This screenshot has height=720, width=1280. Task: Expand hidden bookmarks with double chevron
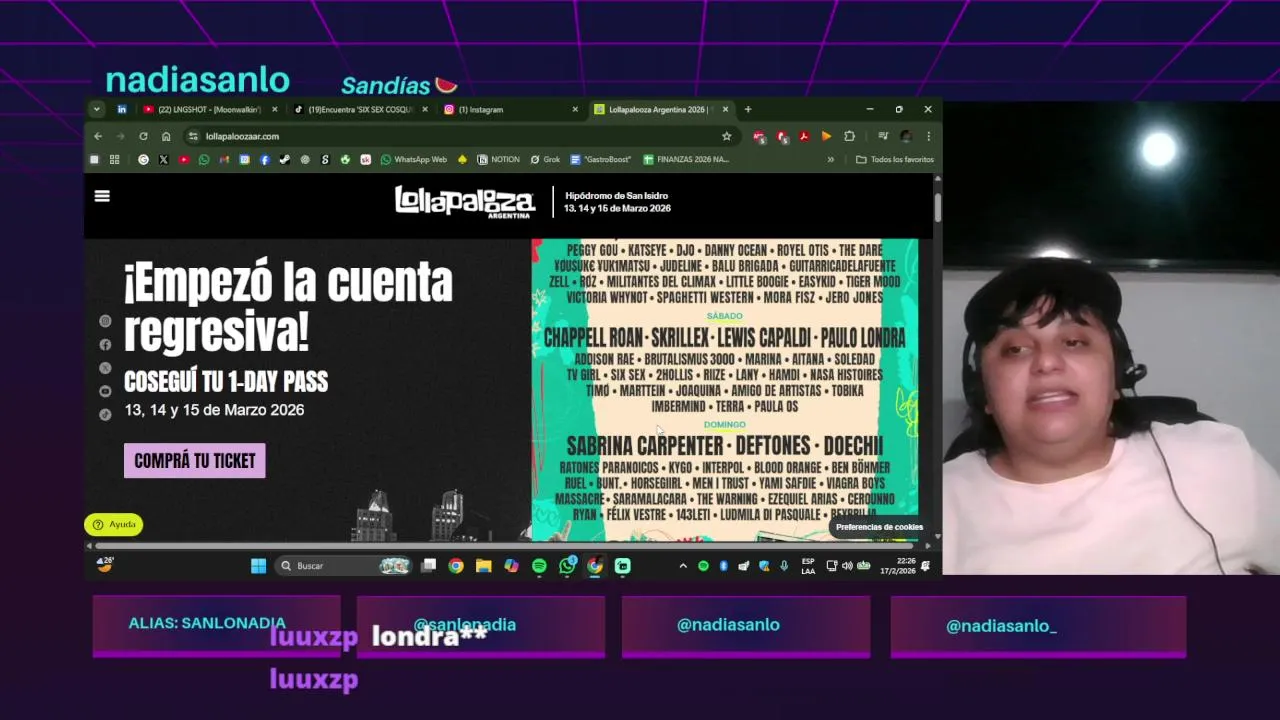tap(830, 159)
